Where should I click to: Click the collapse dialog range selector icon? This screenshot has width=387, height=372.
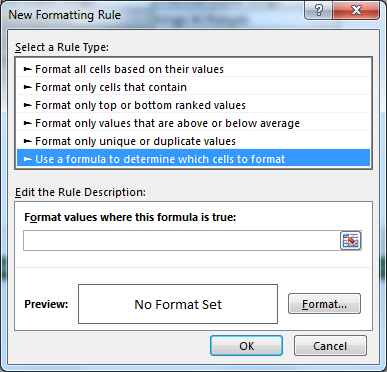350,240
